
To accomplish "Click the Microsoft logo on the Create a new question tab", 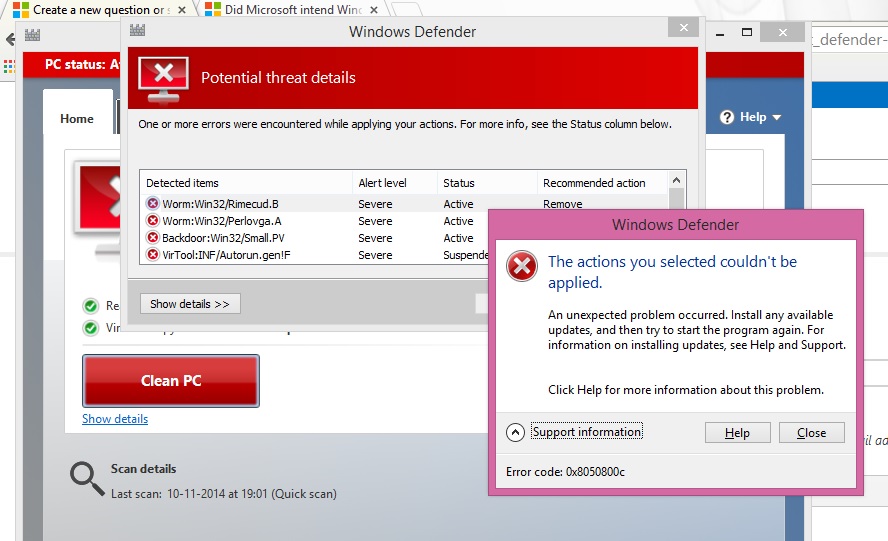I will [20, 10].
